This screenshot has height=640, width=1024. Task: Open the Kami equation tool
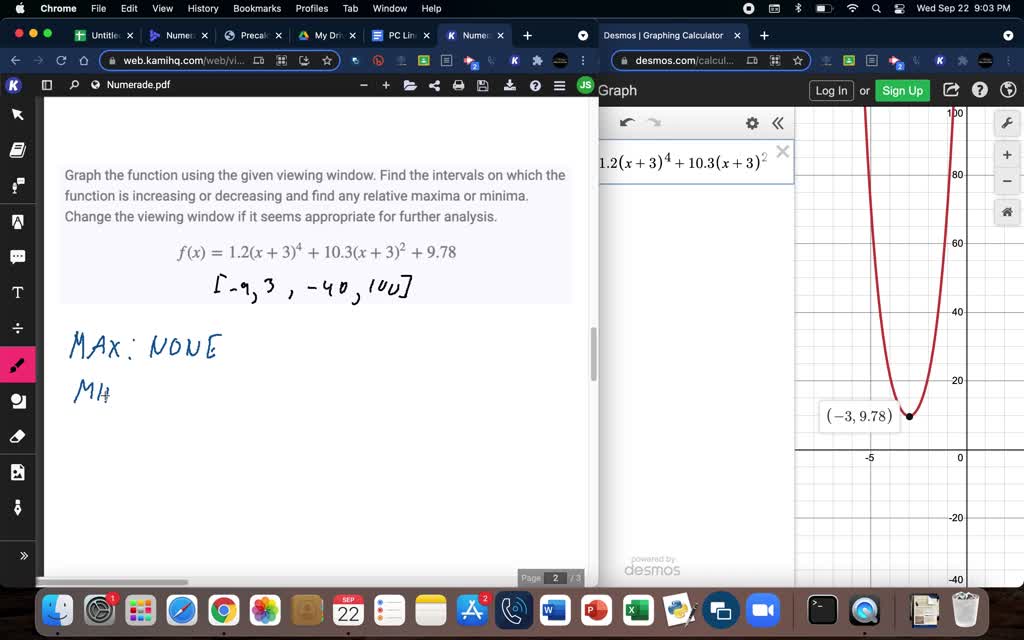point(17,329)
